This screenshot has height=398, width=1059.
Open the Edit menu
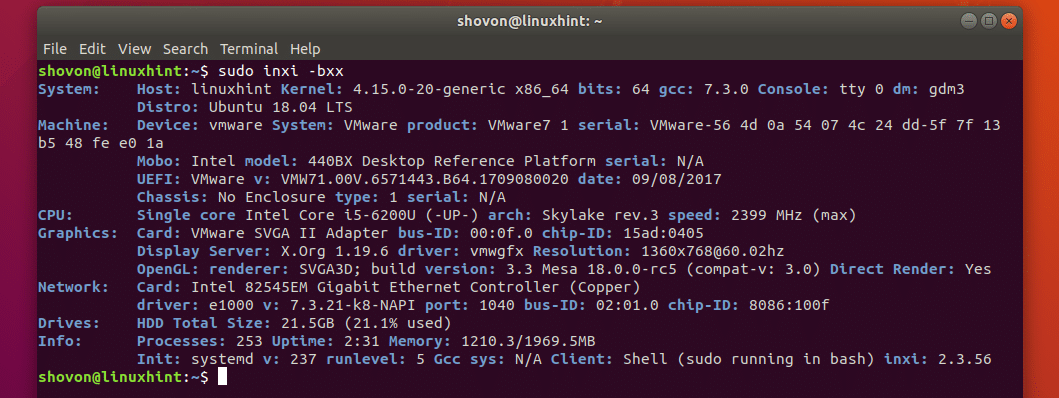tap(93, 49)
